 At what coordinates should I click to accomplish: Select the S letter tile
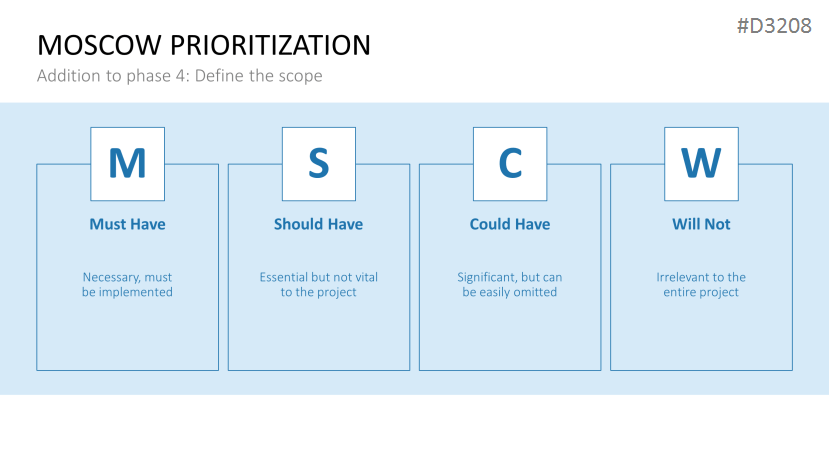pyautogui.click(x=318, y=164)
